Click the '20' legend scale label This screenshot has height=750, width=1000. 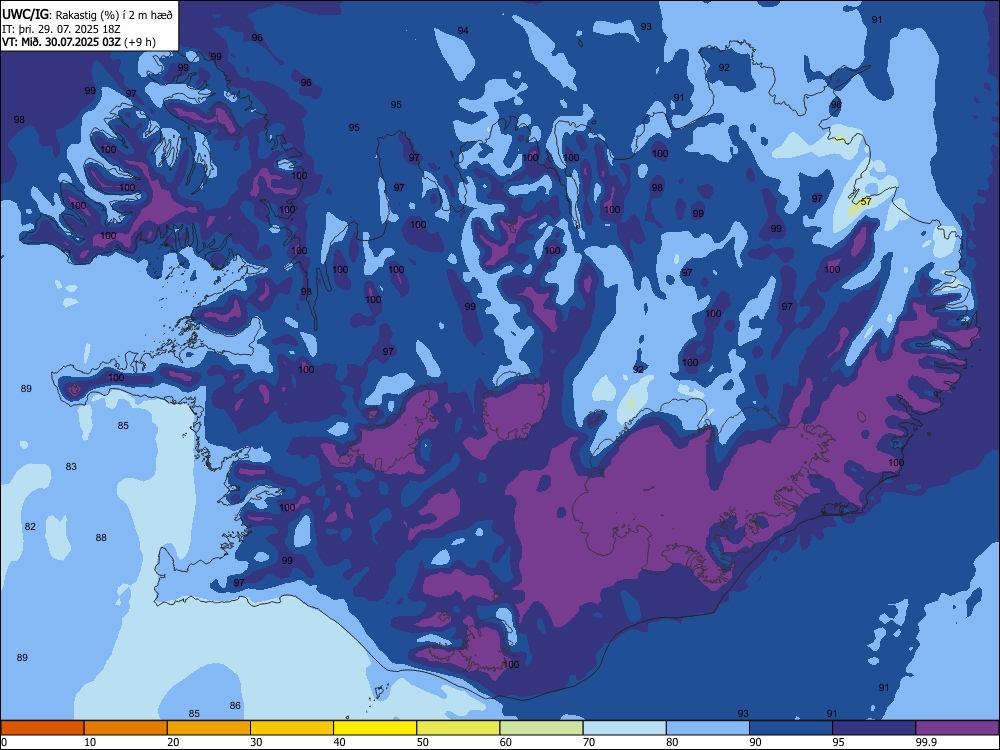(x=173, y=742)
